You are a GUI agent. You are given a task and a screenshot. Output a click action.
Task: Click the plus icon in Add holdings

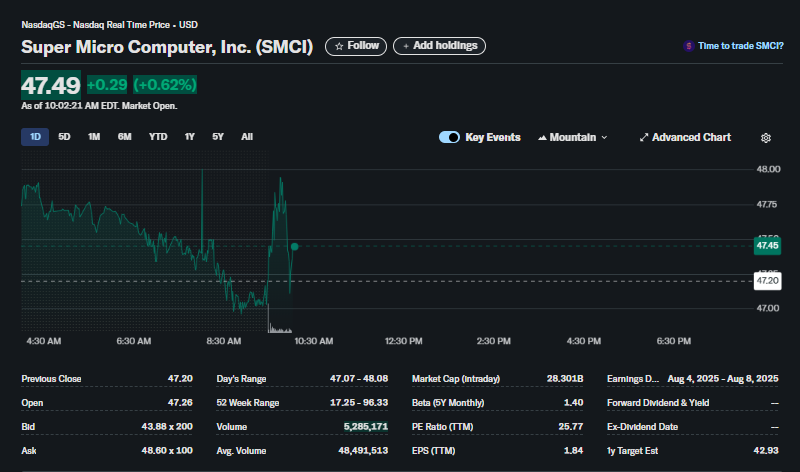[x=406, y=46]
